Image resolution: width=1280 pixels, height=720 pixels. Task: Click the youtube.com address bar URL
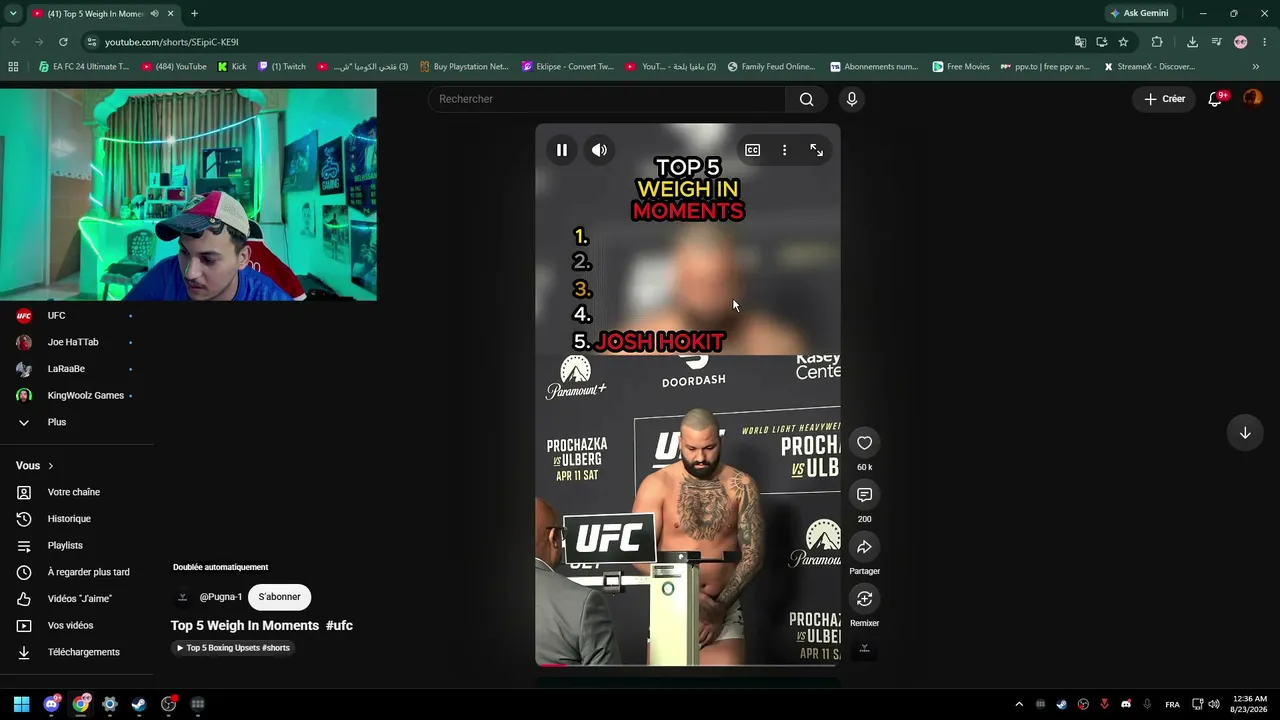(172, 42)
